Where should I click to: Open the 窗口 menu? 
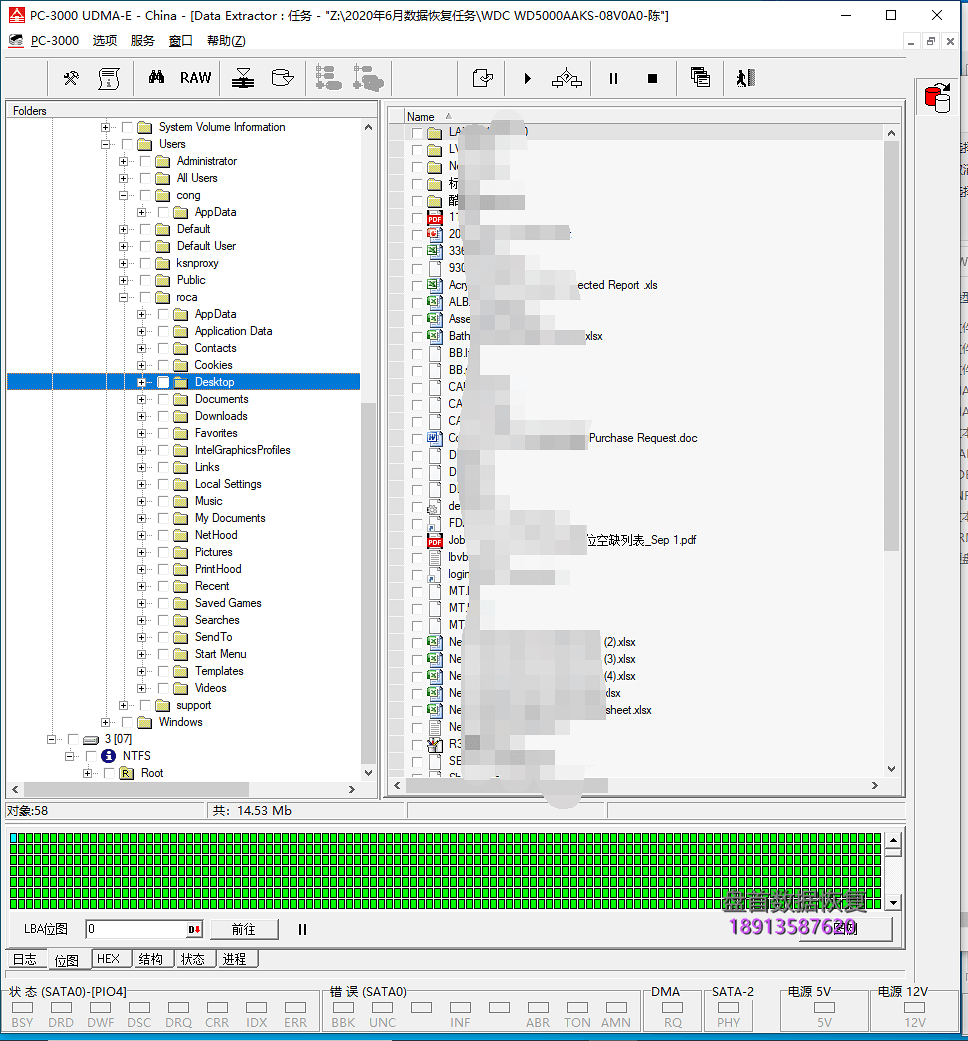tap(181, 40)
